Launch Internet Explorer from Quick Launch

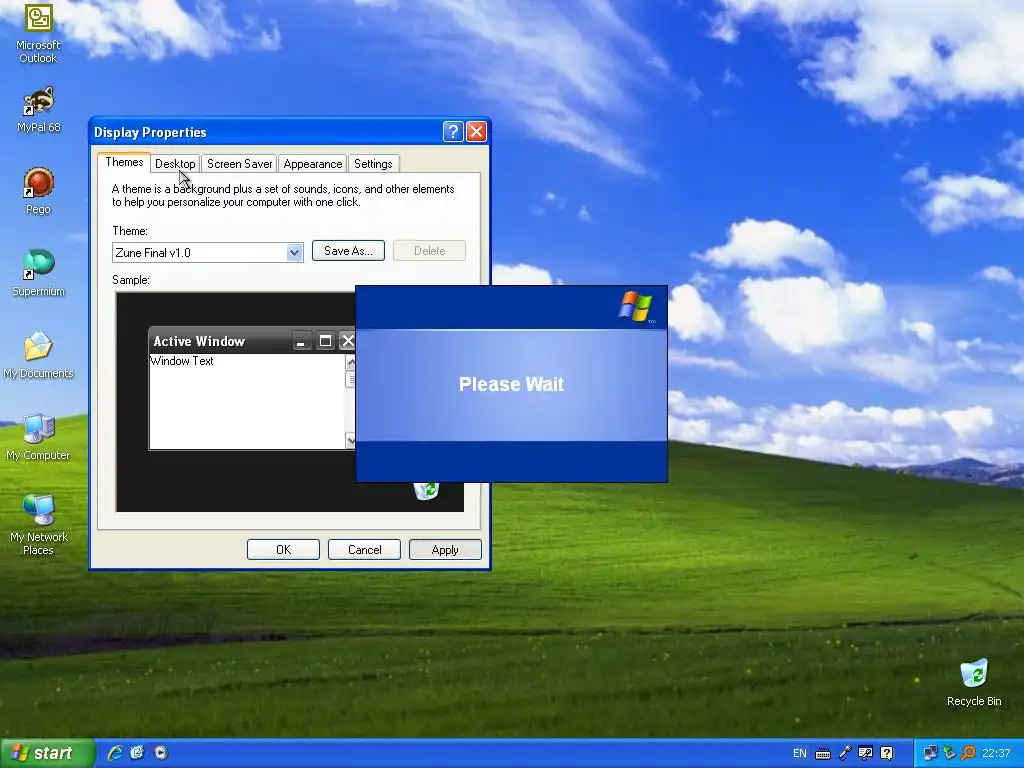pyautogui.click(x=115, y=753)
